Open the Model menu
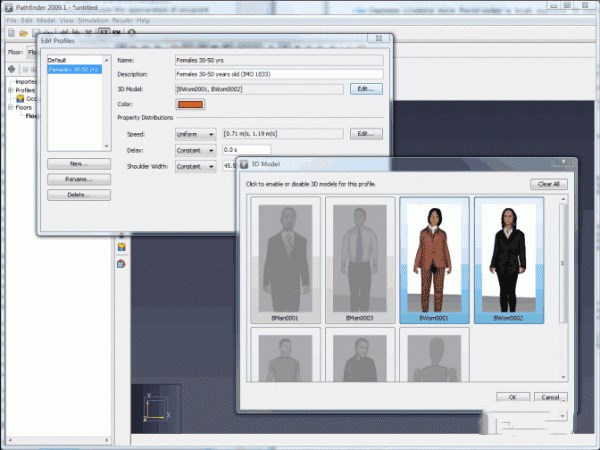The height and width of the screenshot is (450, 600). pos(45,20)
